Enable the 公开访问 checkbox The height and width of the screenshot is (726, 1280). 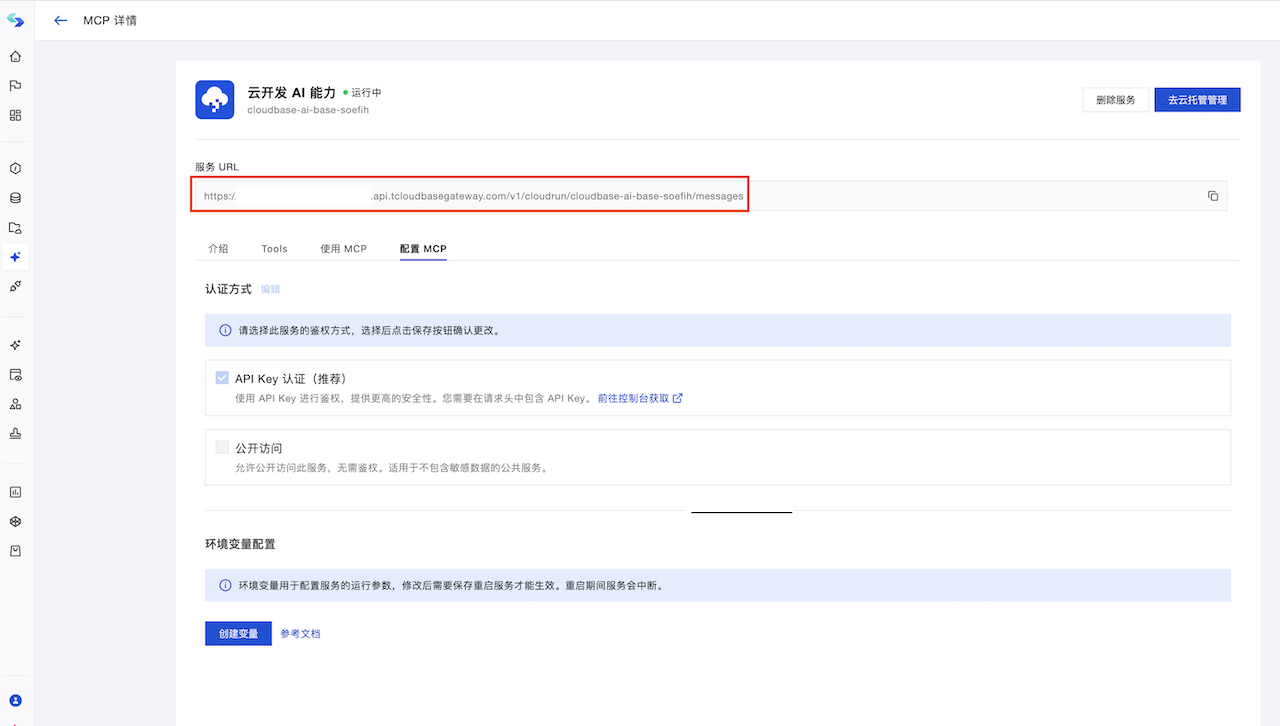point(222,448)
